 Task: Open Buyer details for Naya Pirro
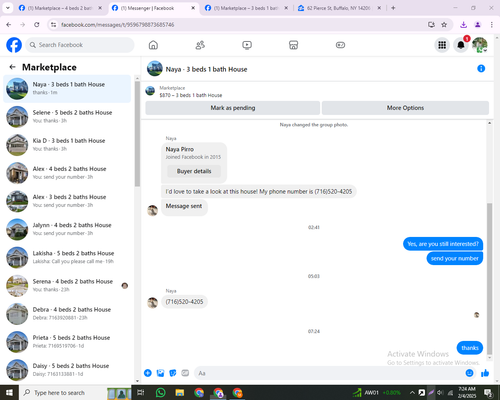pos(194,171)
